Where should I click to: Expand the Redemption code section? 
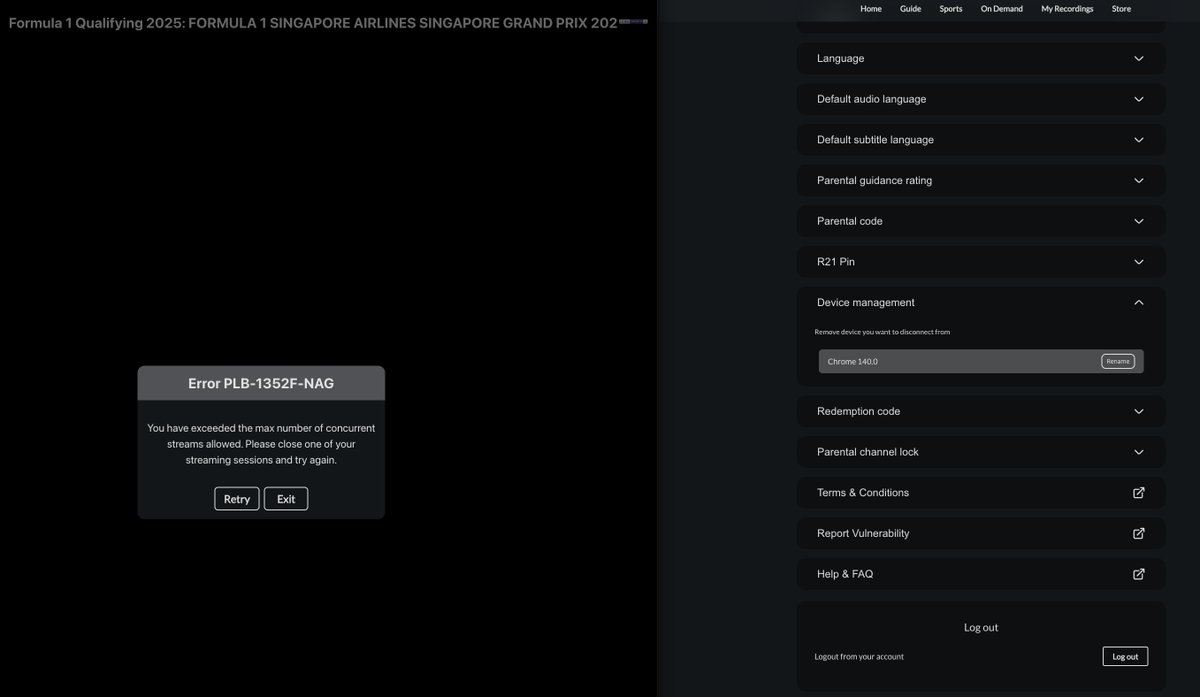click(981, 411)
